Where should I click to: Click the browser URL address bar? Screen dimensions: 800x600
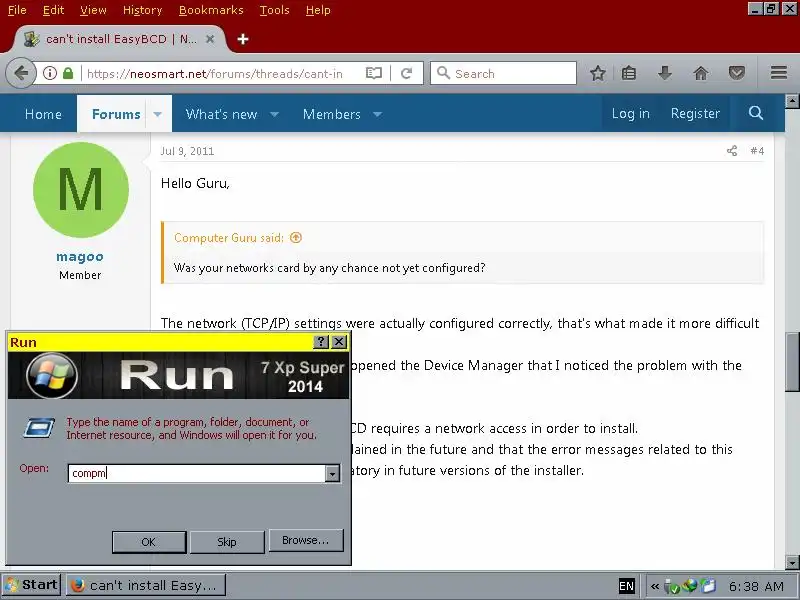coord(214,73)
